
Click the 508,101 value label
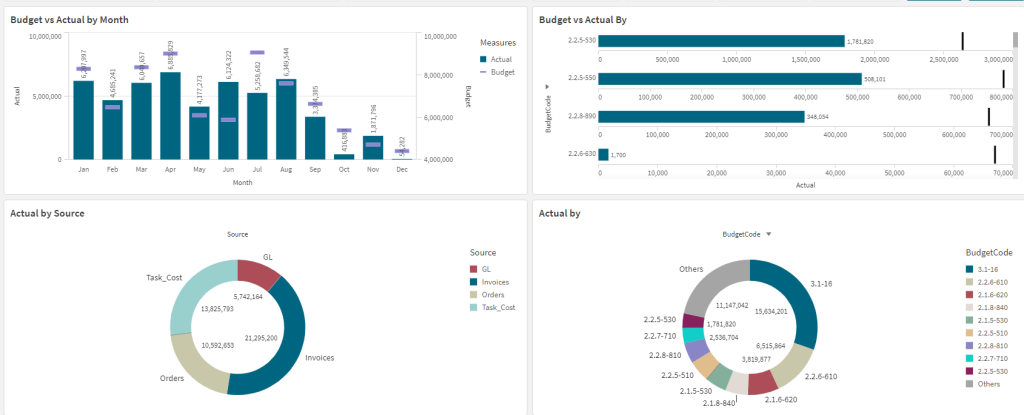point(875,80)
